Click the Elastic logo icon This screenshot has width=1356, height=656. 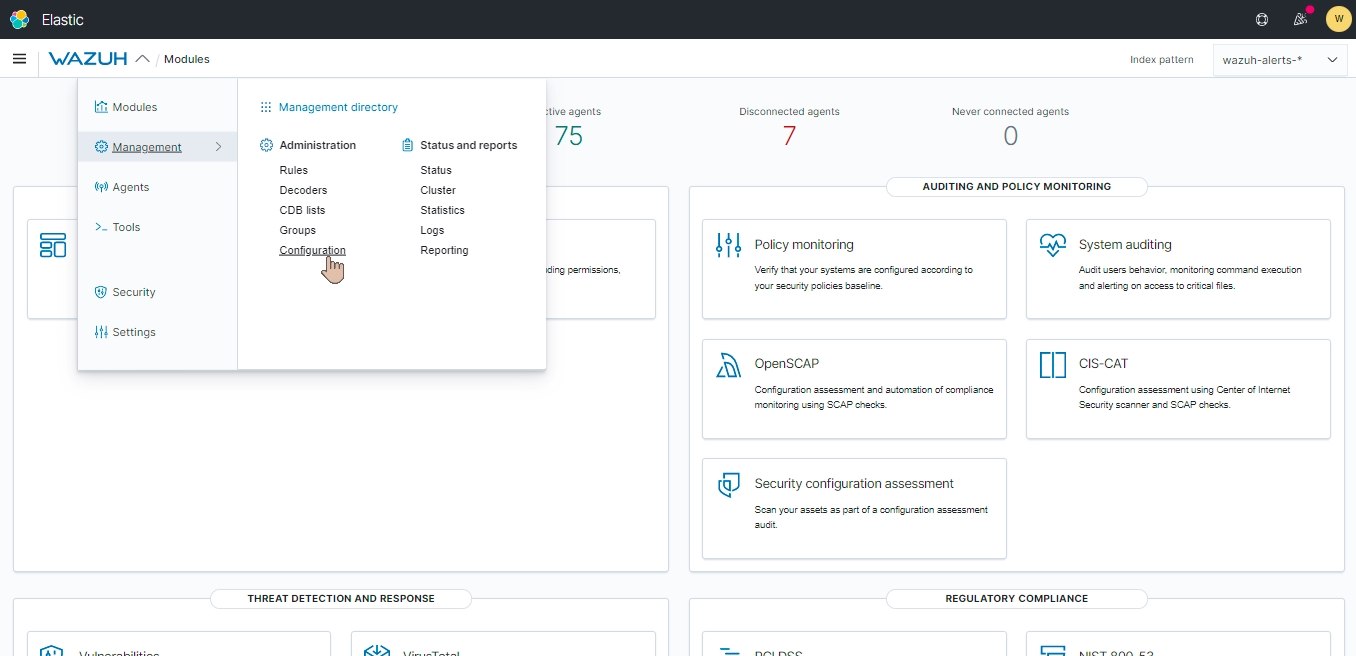(20, 19)
